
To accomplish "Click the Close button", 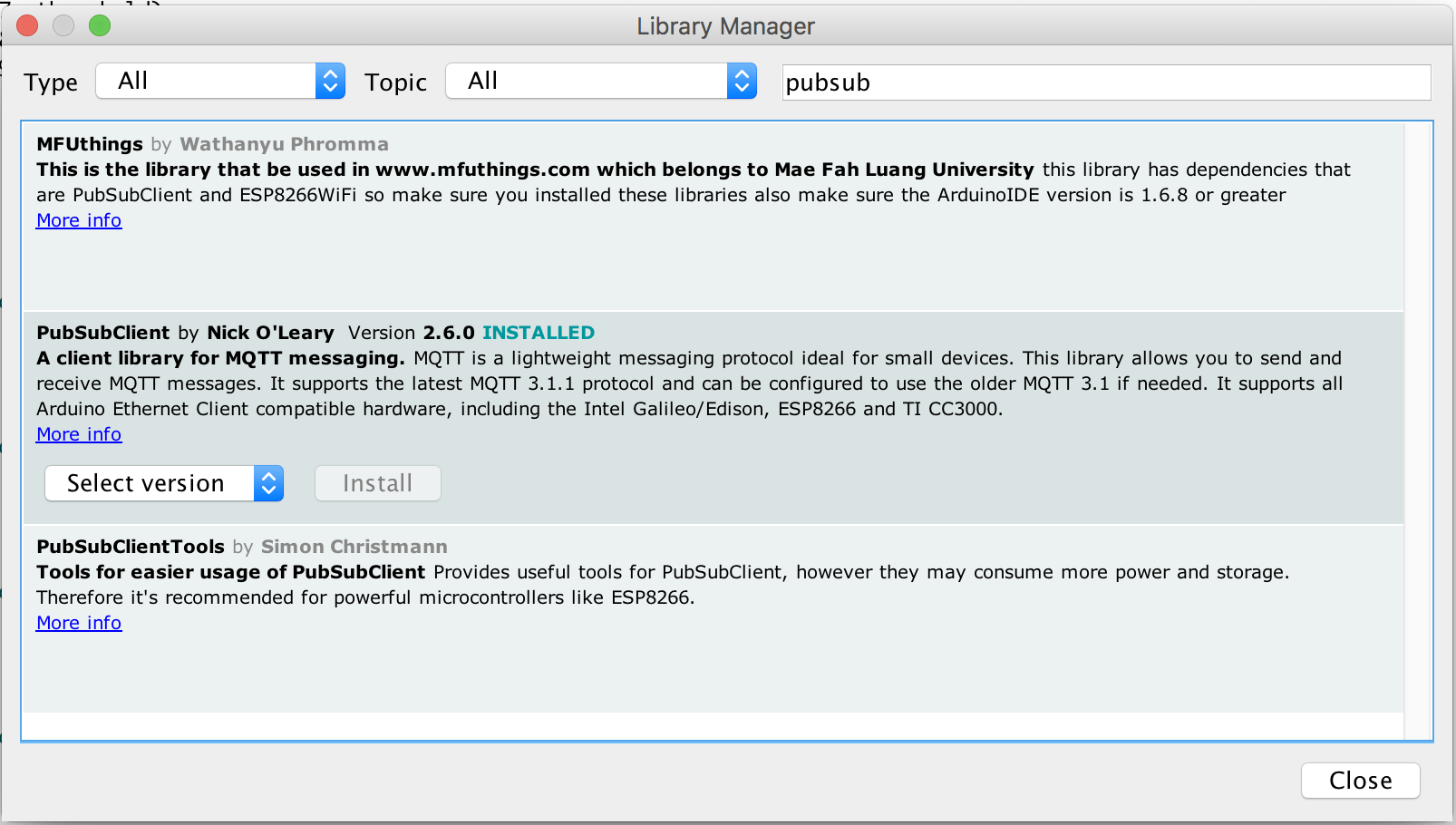I will (1361, 781).
